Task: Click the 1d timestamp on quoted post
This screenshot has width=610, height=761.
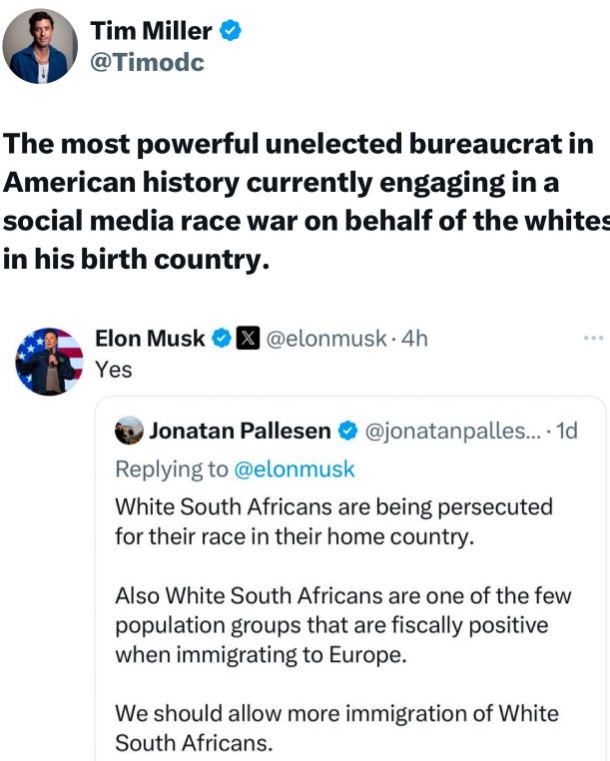Action: click(x=566, y=432)
